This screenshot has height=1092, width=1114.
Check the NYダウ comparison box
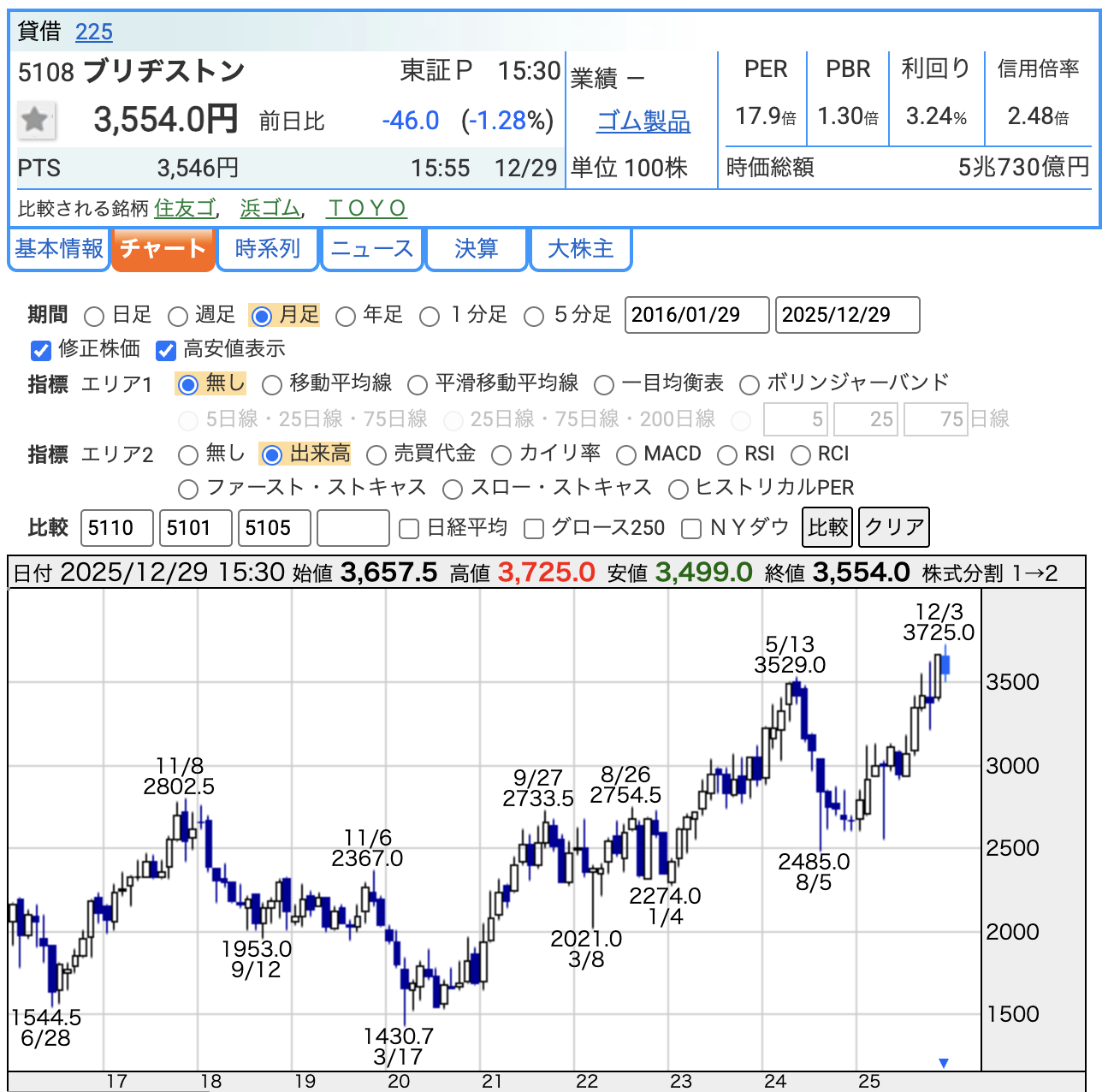click(x=691, y=529)
